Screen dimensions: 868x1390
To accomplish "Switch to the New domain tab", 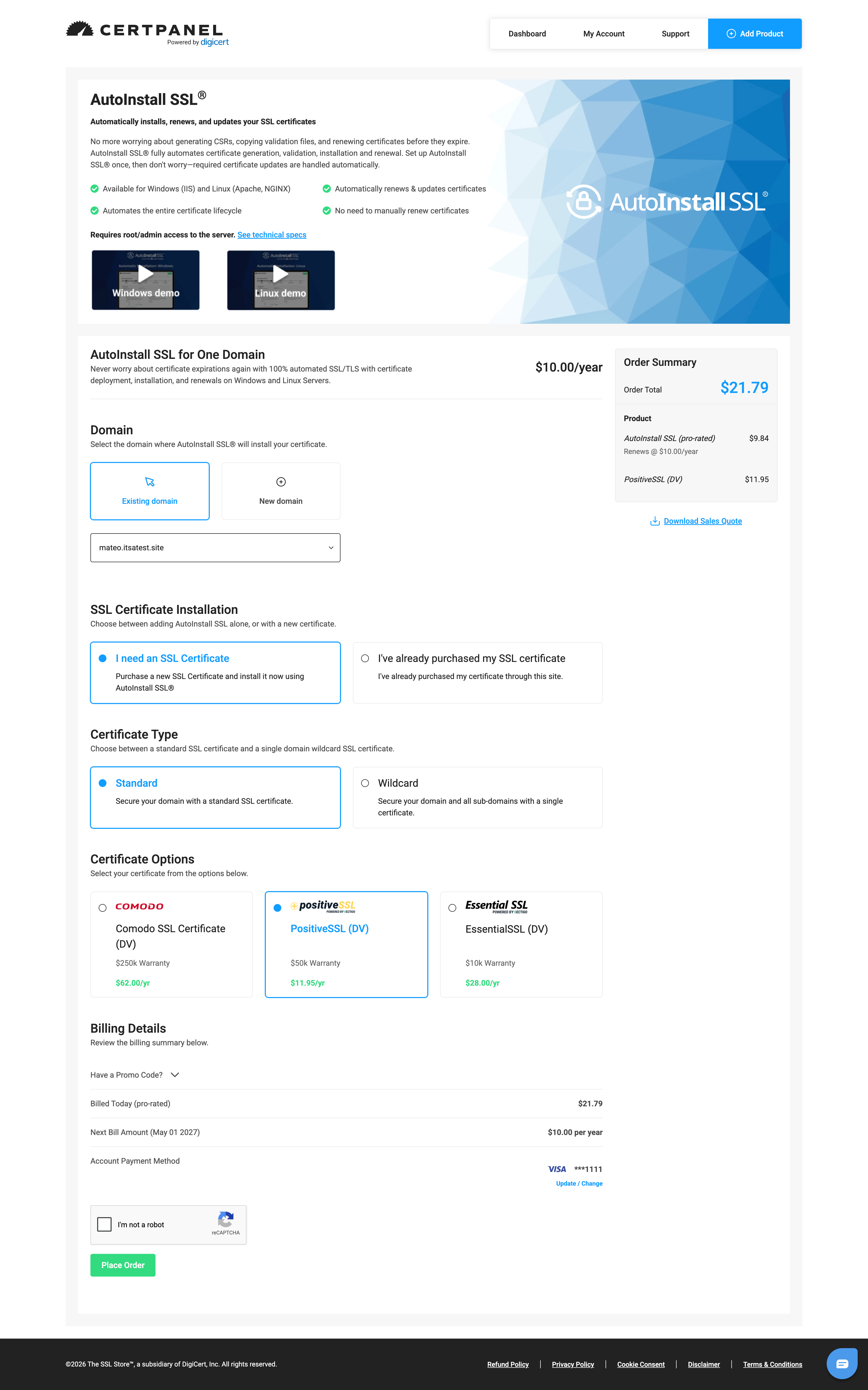I will [281, 491].
